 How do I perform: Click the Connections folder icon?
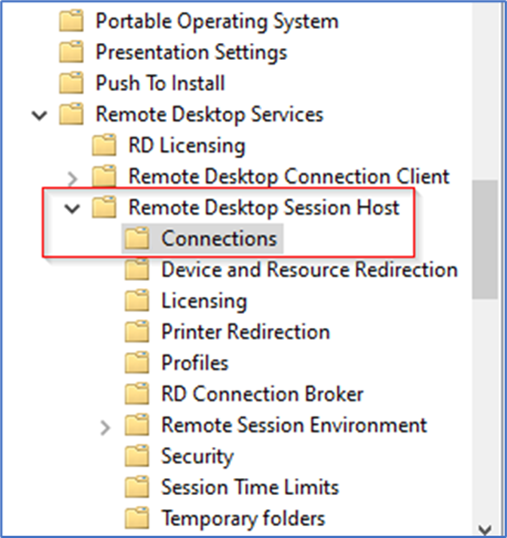point(137,238)
